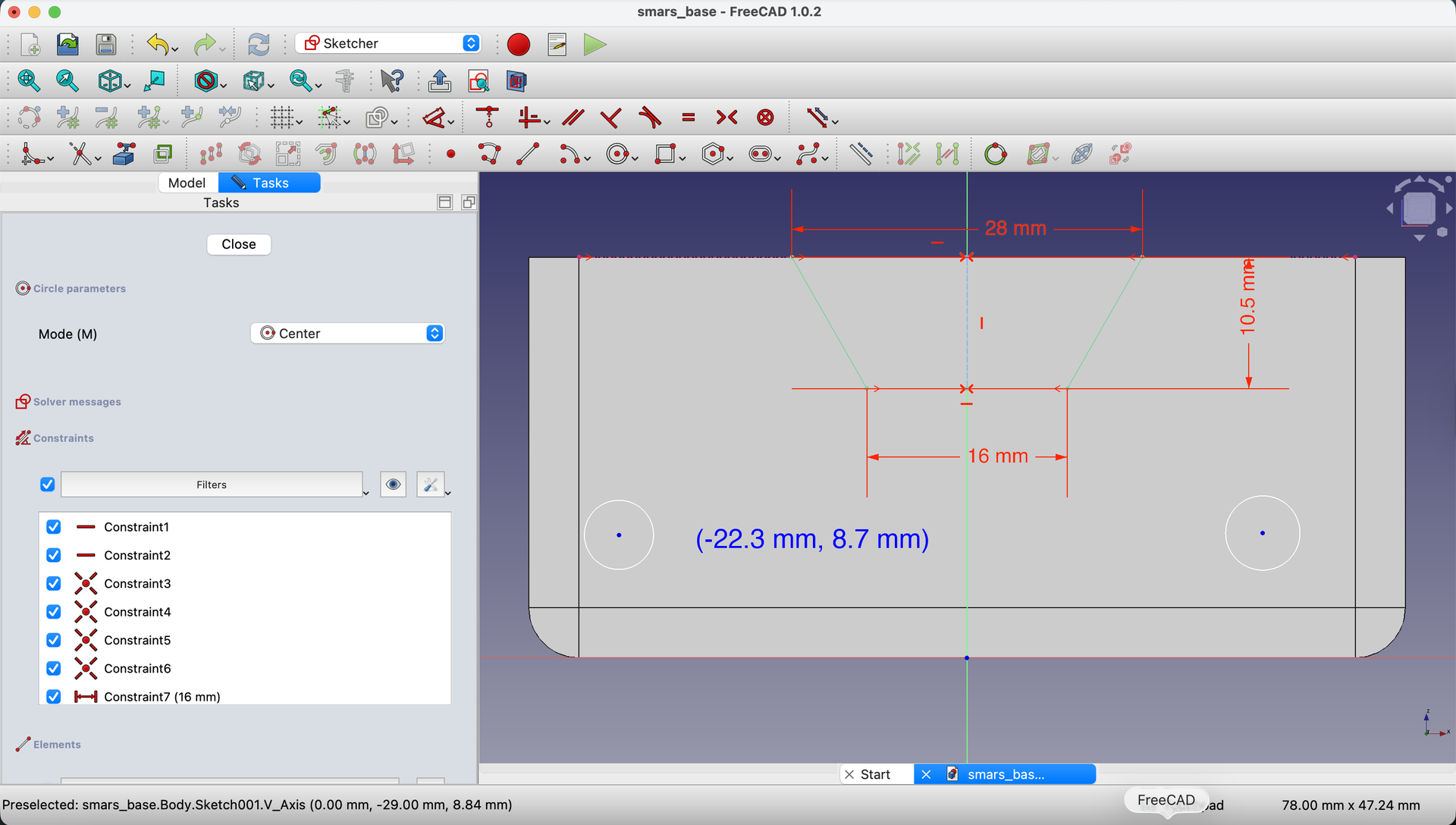1456x825 pixels.
Task: Uncheck the Constraint3 checkbox
Action: (x=53, y=583)
